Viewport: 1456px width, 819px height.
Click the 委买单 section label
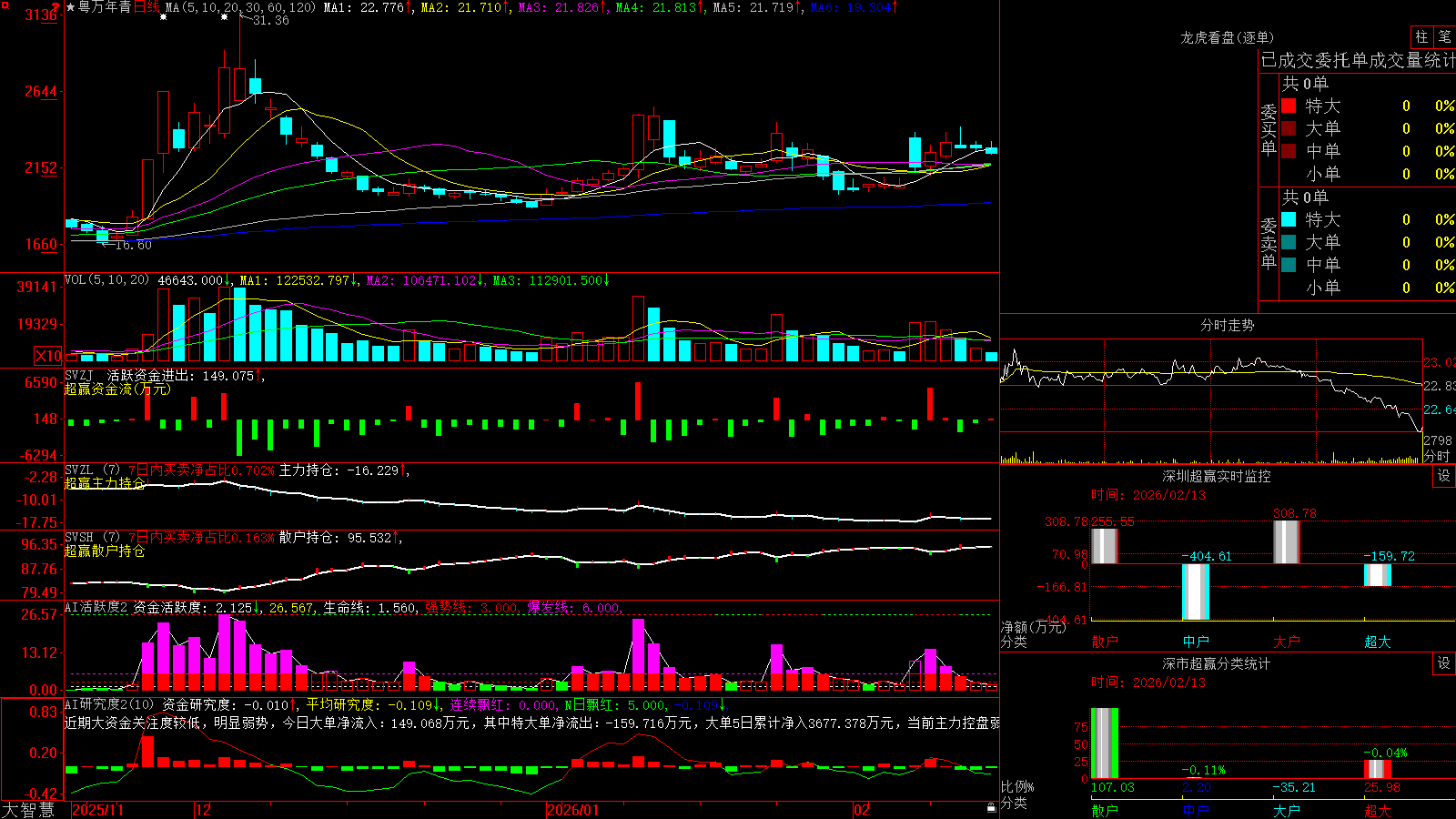click(x=1269, y=129)
